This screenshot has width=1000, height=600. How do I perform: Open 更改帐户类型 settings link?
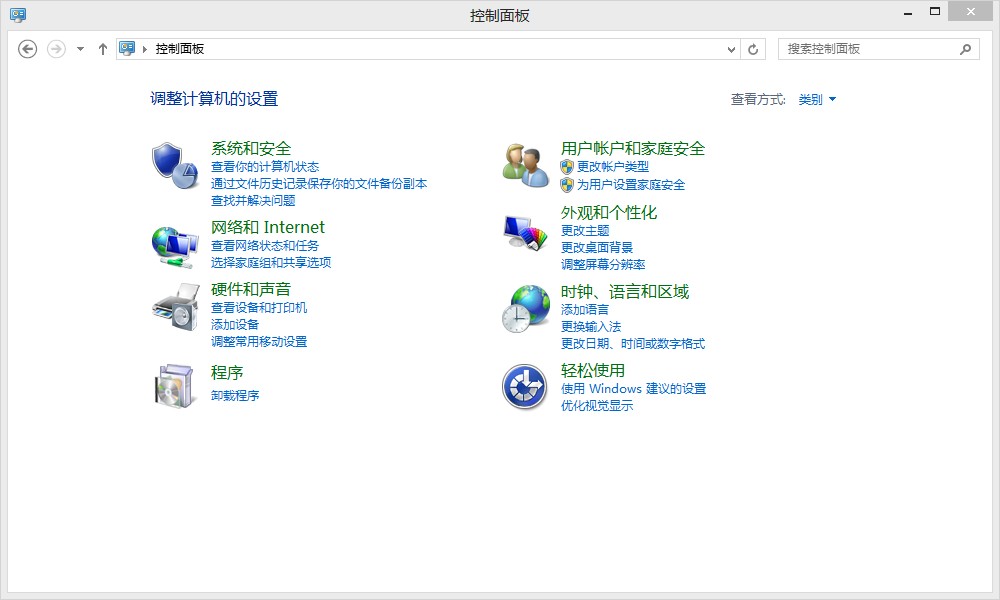point(614,167)
